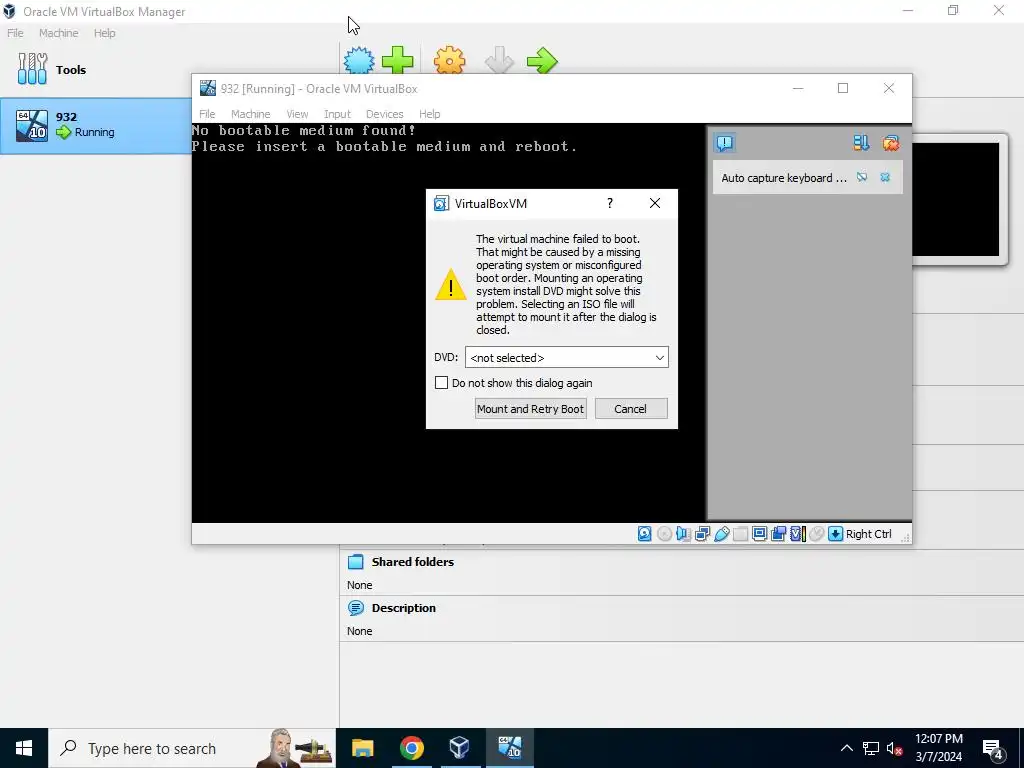Open File Explorer from the taskbar

tap(362, 748)
